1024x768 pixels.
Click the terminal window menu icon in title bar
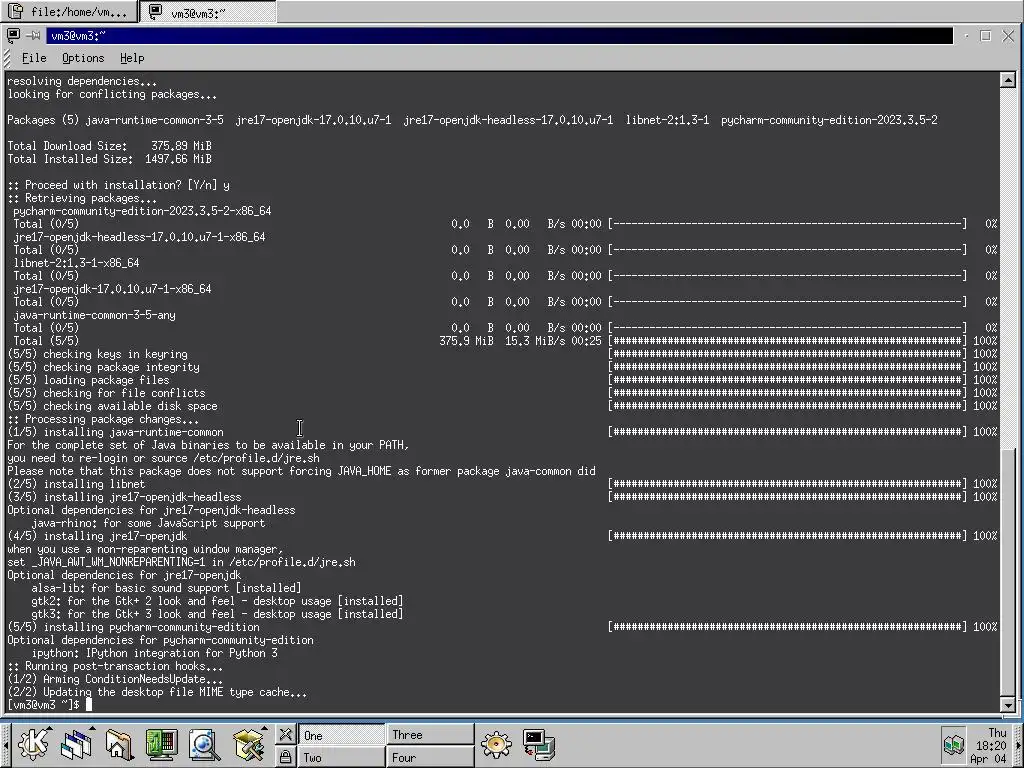13,35
